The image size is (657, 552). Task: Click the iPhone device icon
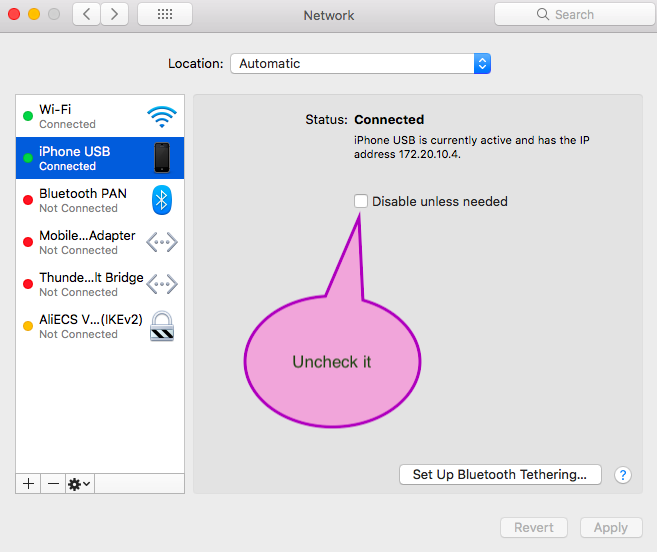tap(161, 158)
